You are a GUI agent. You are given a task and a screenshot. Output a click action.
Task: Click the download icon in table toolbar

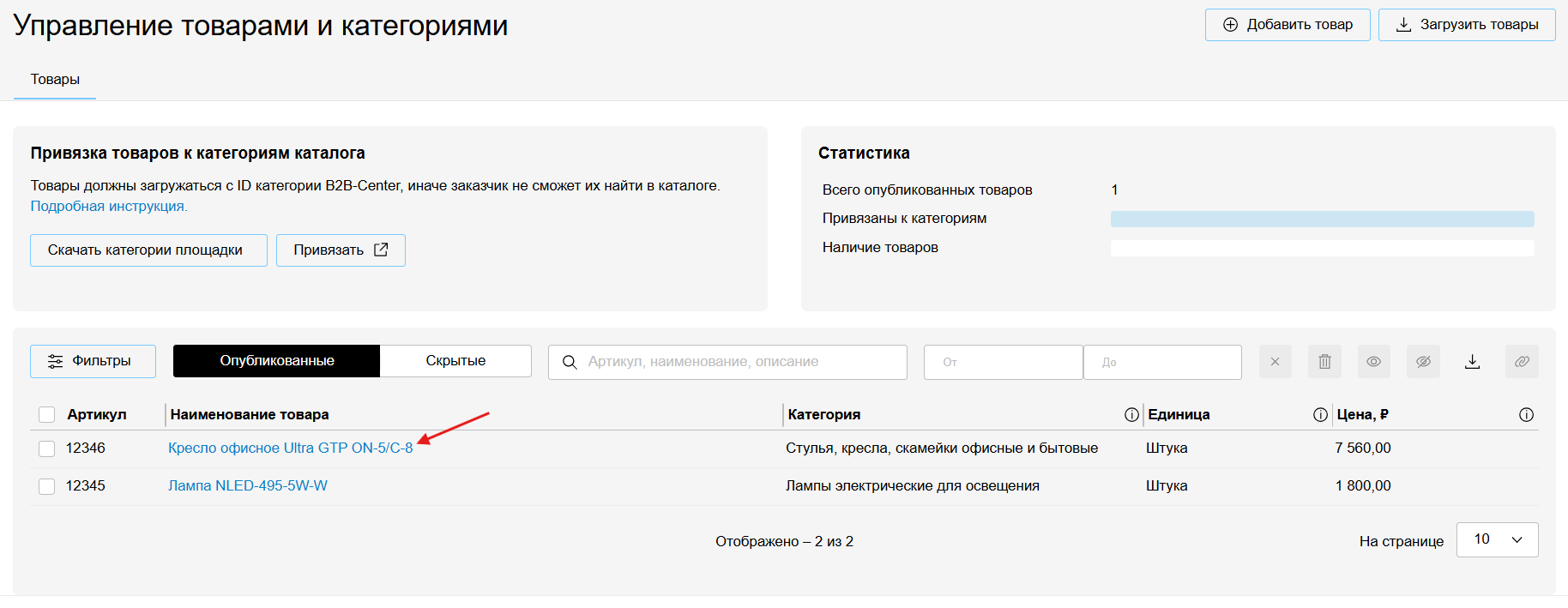[x=1472, y=362]
